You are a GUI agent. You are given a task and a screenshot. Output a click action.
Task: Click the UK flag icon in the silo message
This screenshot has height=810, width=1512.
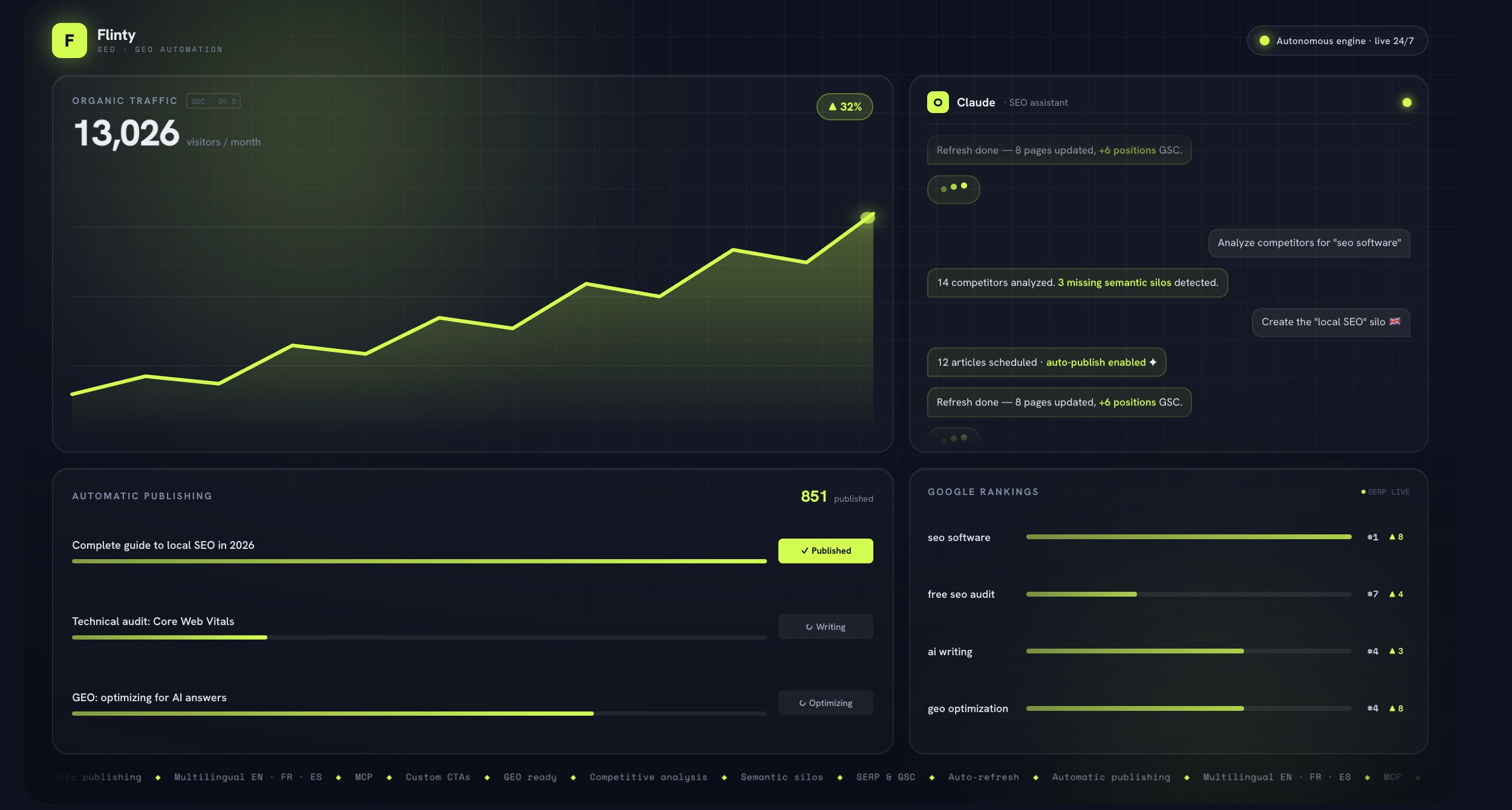pyautogui.click(x=1395, y=322)
